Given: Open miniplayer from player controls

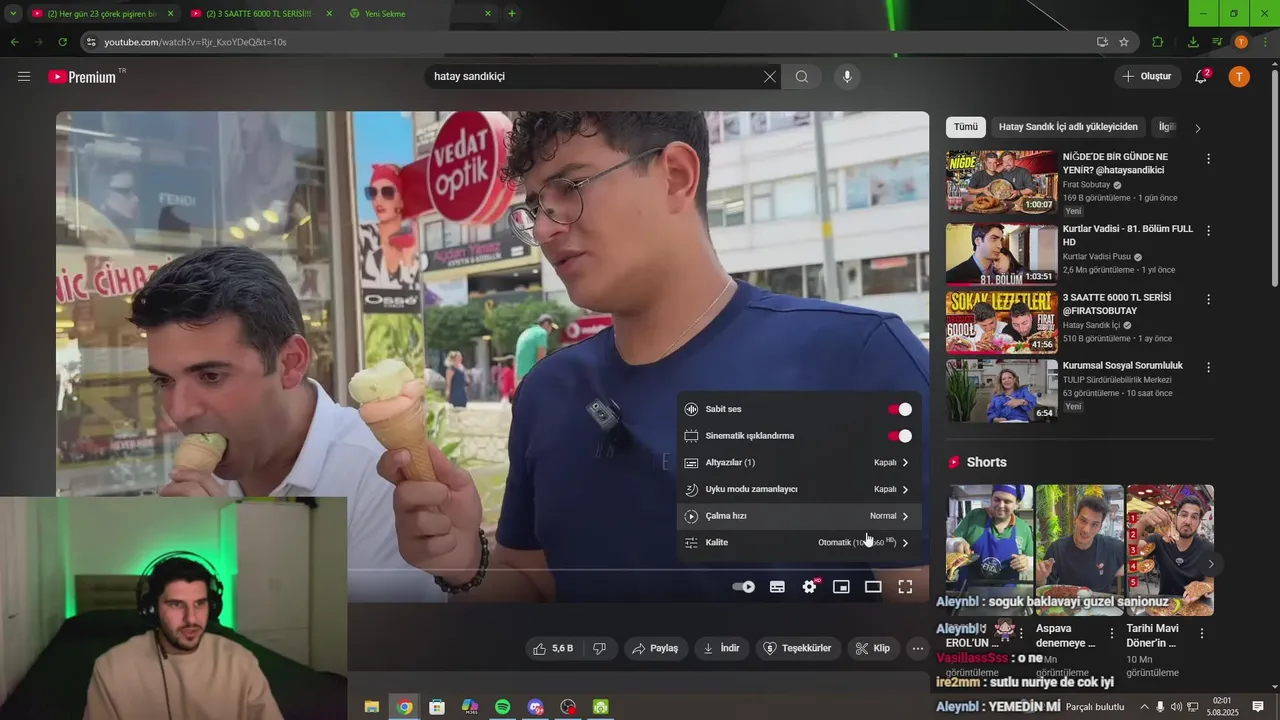Looking at the screenshot, I should tap(841, 587).
